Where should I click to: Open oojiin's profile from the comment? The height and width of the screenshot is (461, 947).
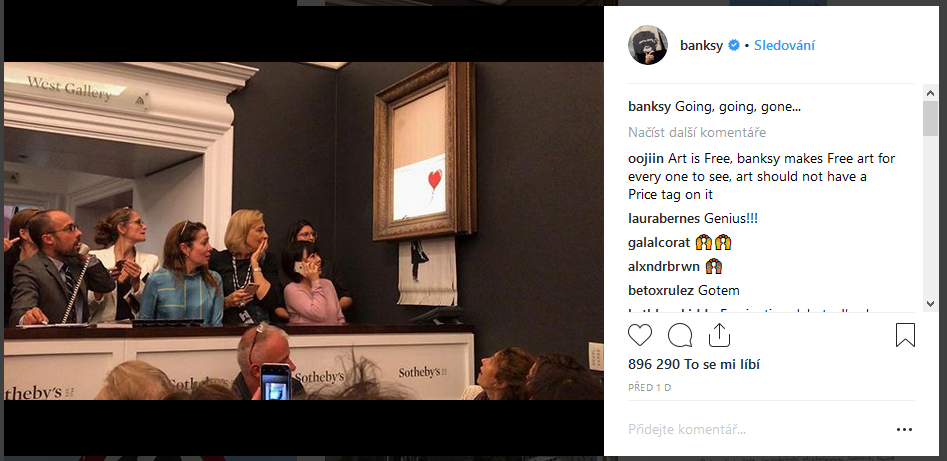646,159
